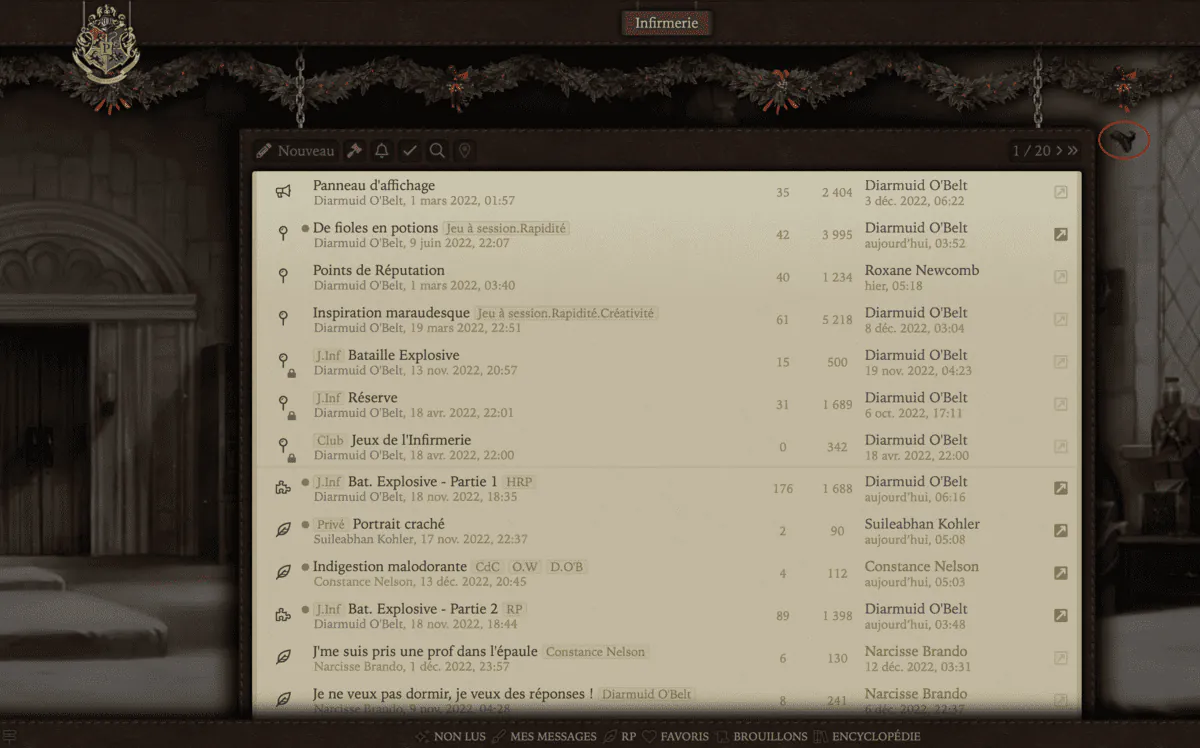Click puzzle icon of Bat. Explosive - Partie 1
1200x748 pixels.
click(283, 488)
